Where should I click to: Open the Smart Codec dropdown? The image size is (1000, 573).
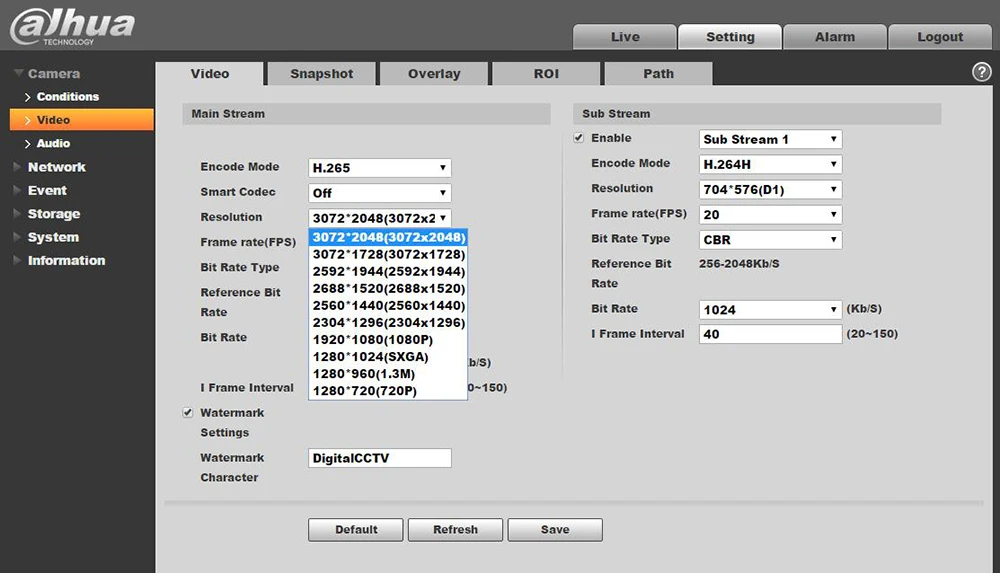pyautogui.click(x=379, y=193)
